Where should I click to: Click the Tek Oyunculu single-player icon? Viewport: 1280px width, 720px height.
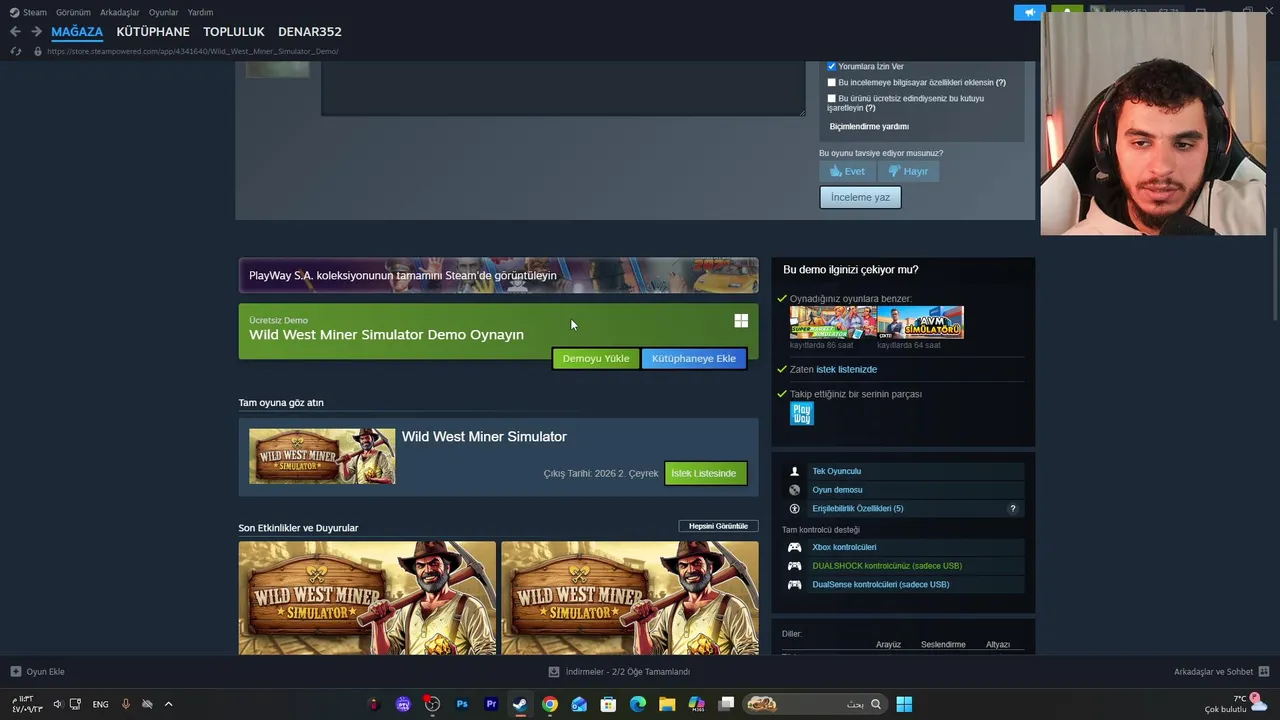(795, 471)
